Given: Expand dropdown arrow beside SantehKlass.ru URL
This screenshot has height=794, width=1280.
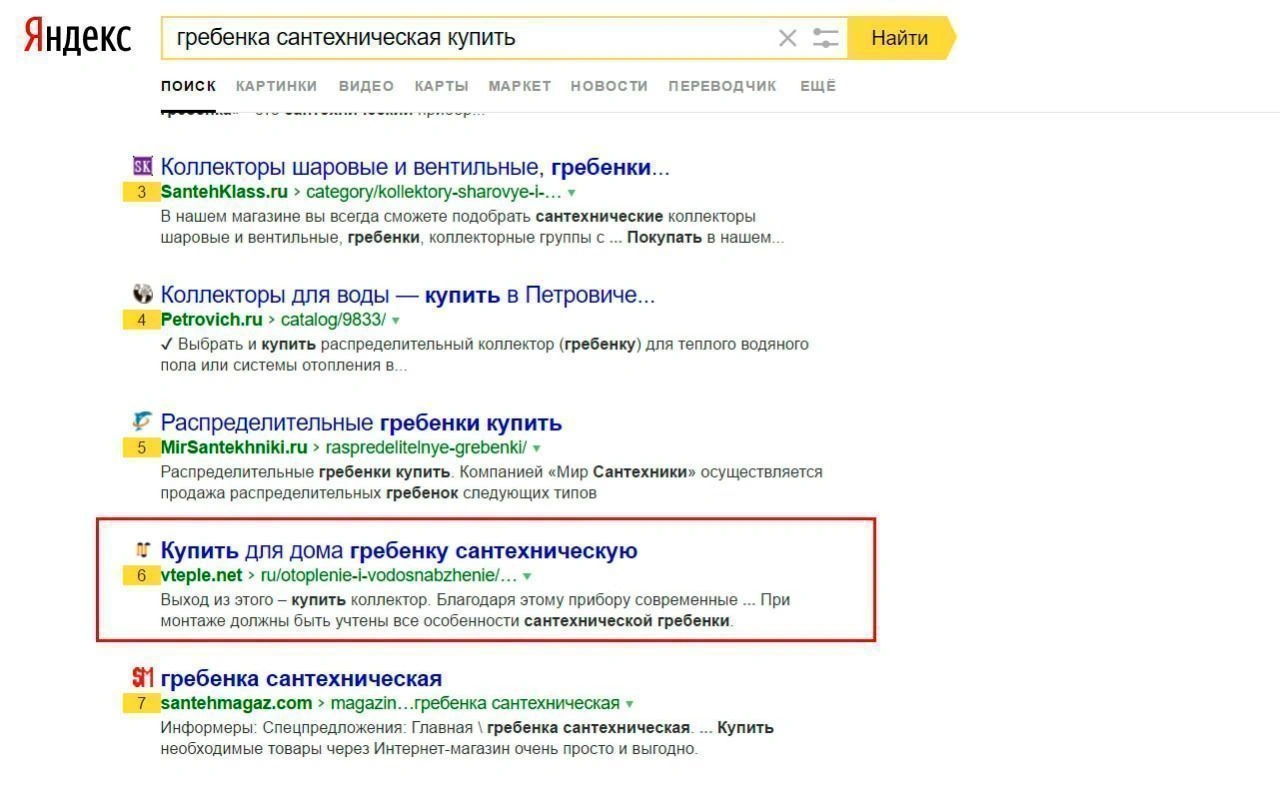Looking at the screenshot, I should [571, 192].
